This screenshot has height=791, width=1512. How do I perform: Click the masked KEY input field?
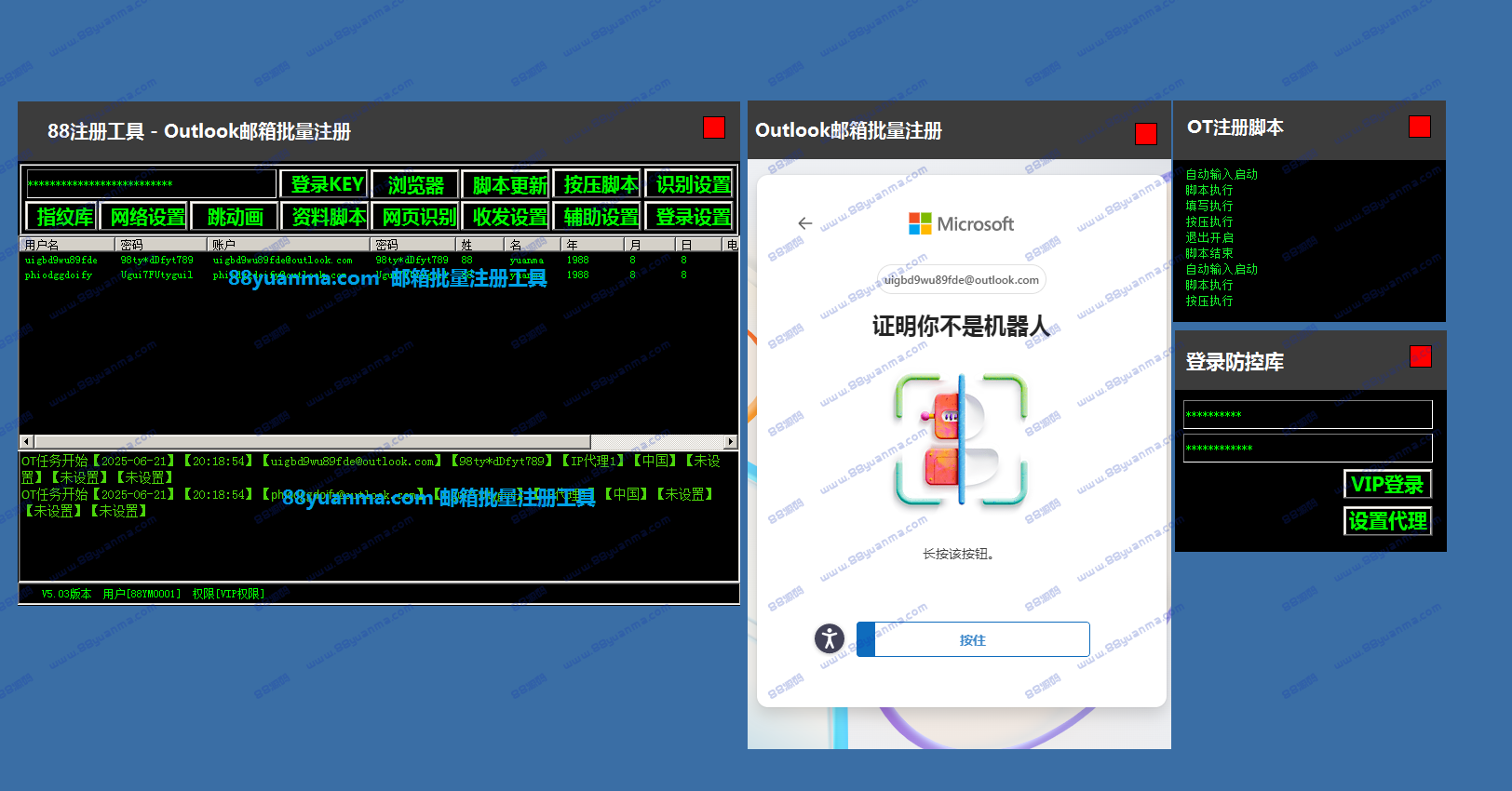tap(151, 183)
